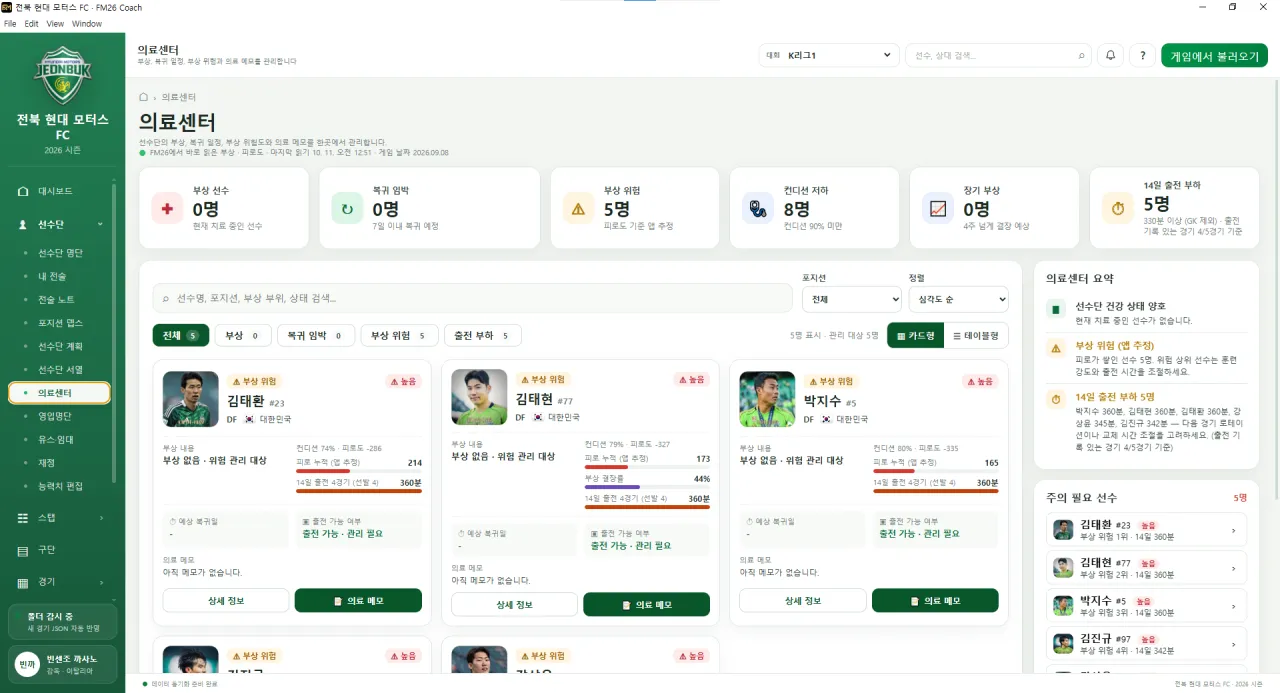The width and height of the screenshot is (1280, 693).
Task: Click the 14-day workload timer icon
Action: (x=1118, y=209)
